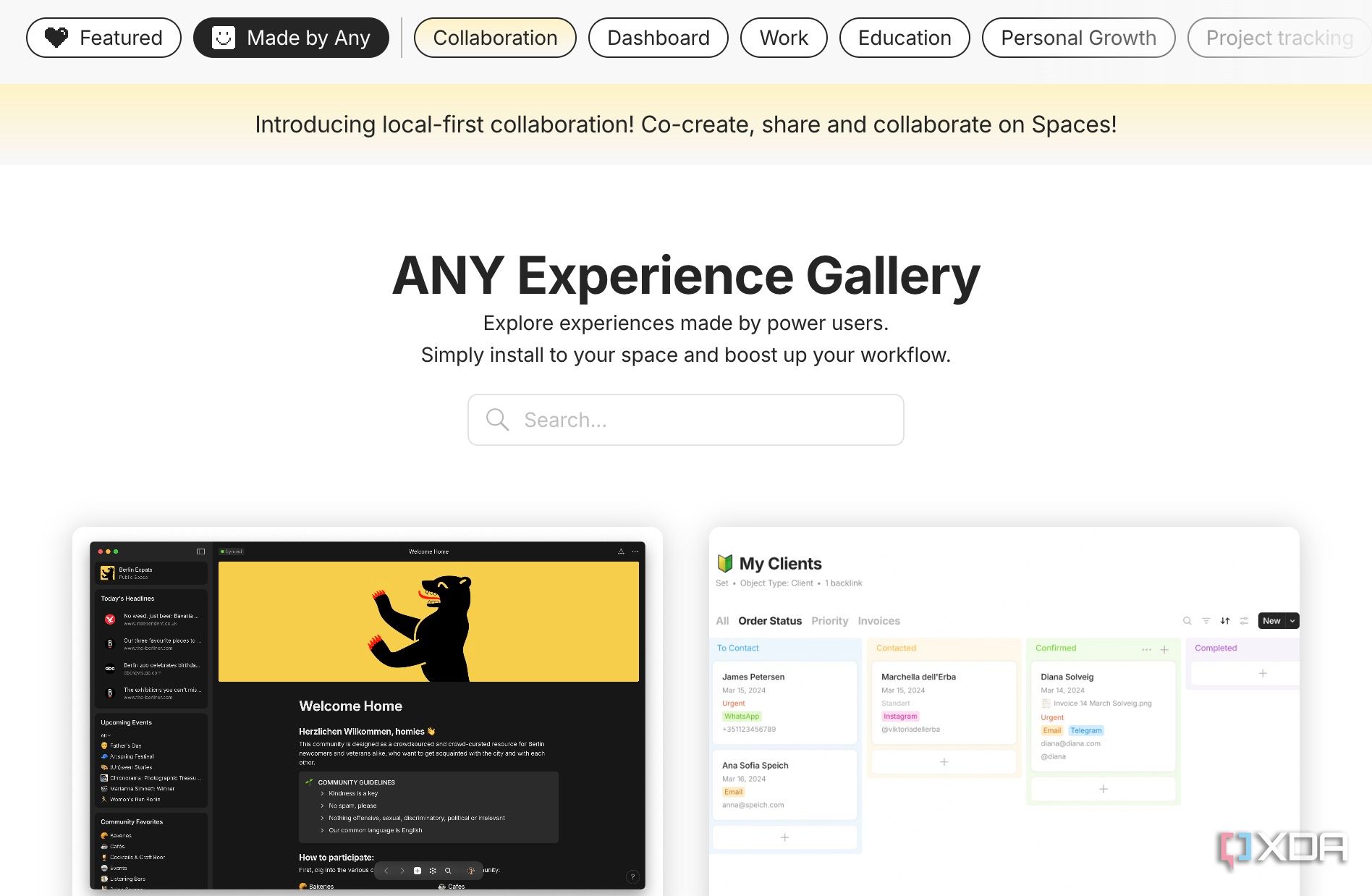Open the Education category
Viewport: 1372px width, 896px height.
905,38
